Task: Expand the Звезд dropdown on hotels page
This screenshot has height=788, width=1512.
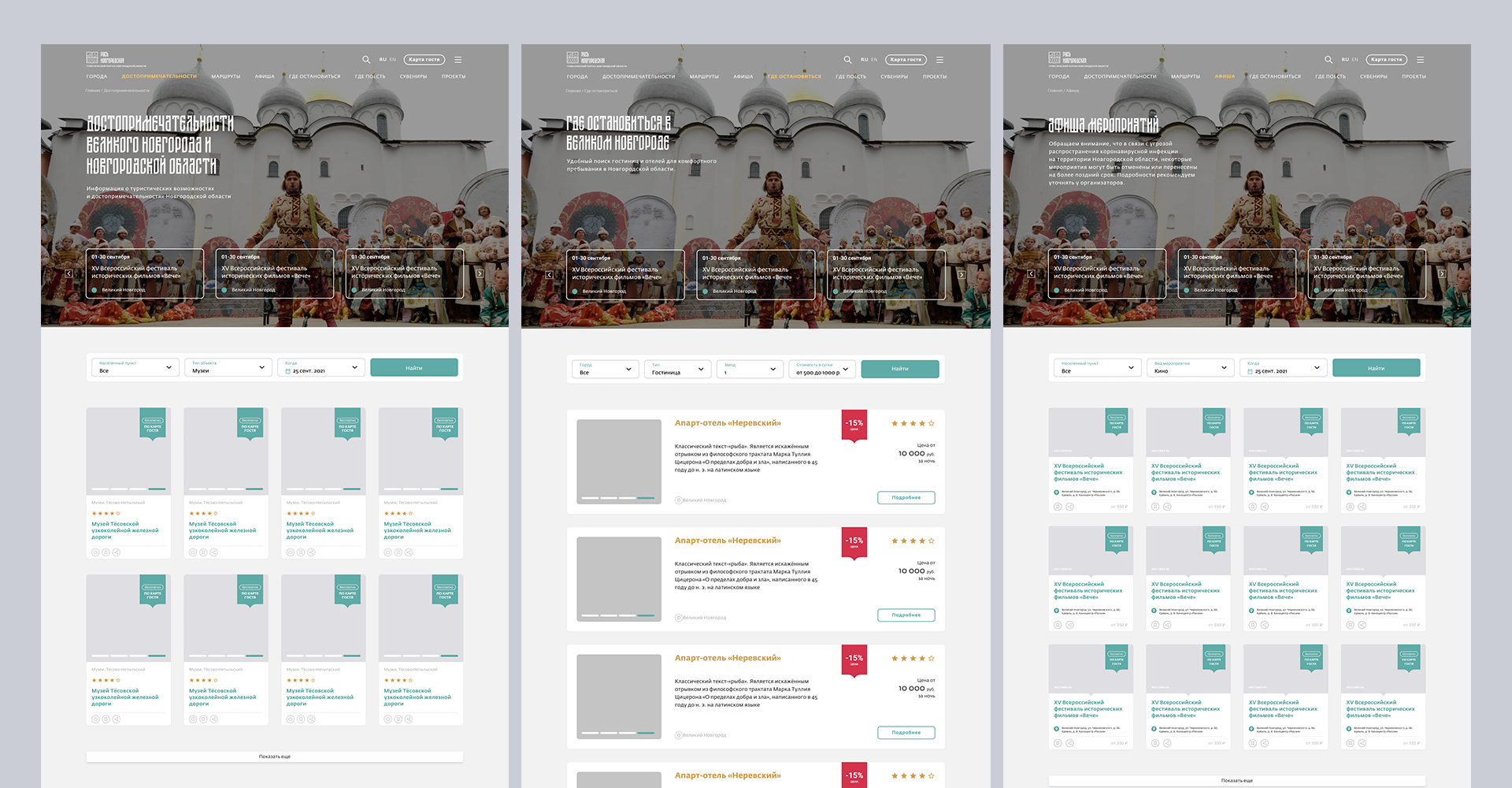Action: click(750, 369)
